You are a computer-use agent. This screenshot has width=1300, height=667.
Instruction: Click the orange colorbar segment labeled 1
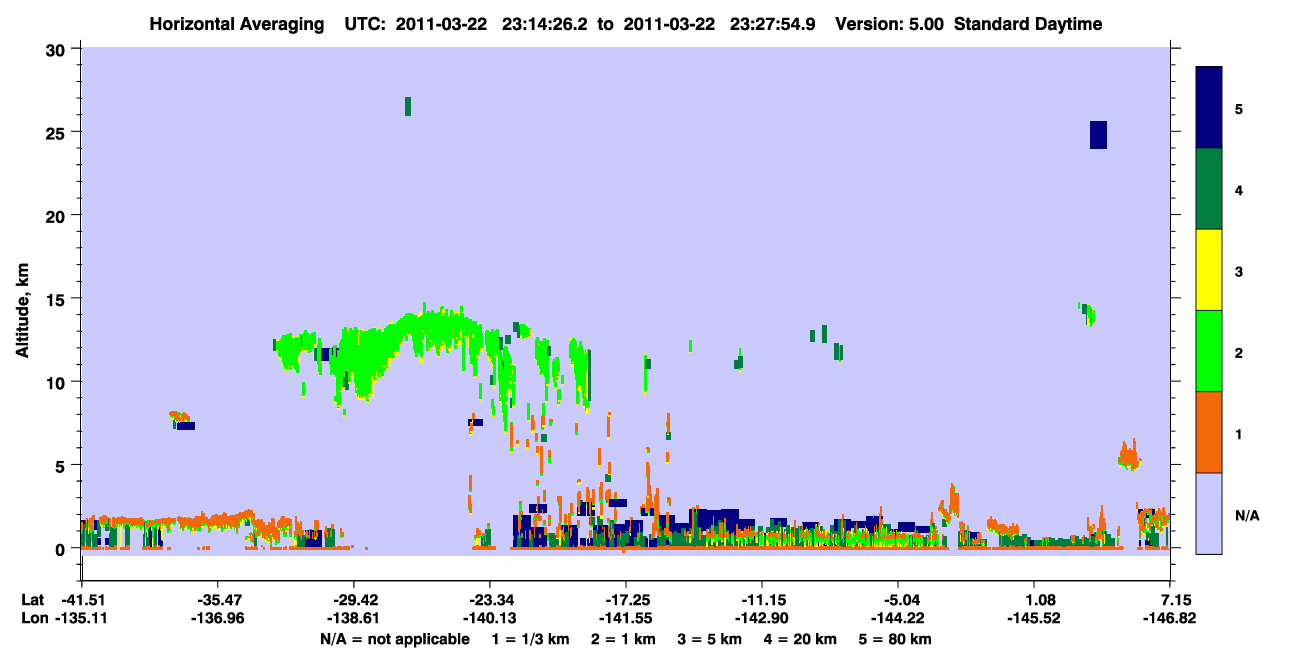pyautogui.click(x=1209, y=432)
